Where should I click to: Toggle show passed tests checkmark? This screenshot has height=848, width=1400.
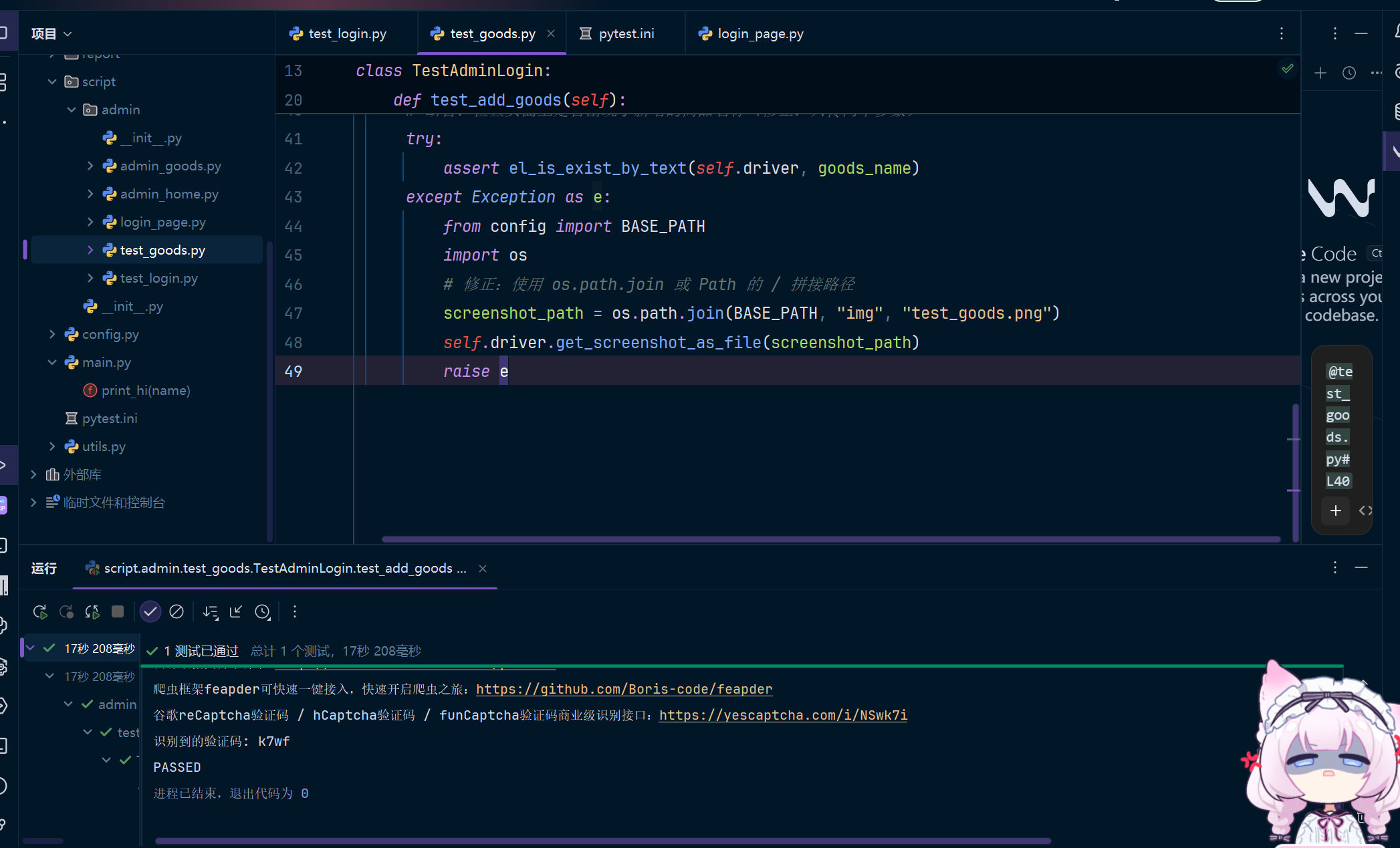(x=150, y=611)
